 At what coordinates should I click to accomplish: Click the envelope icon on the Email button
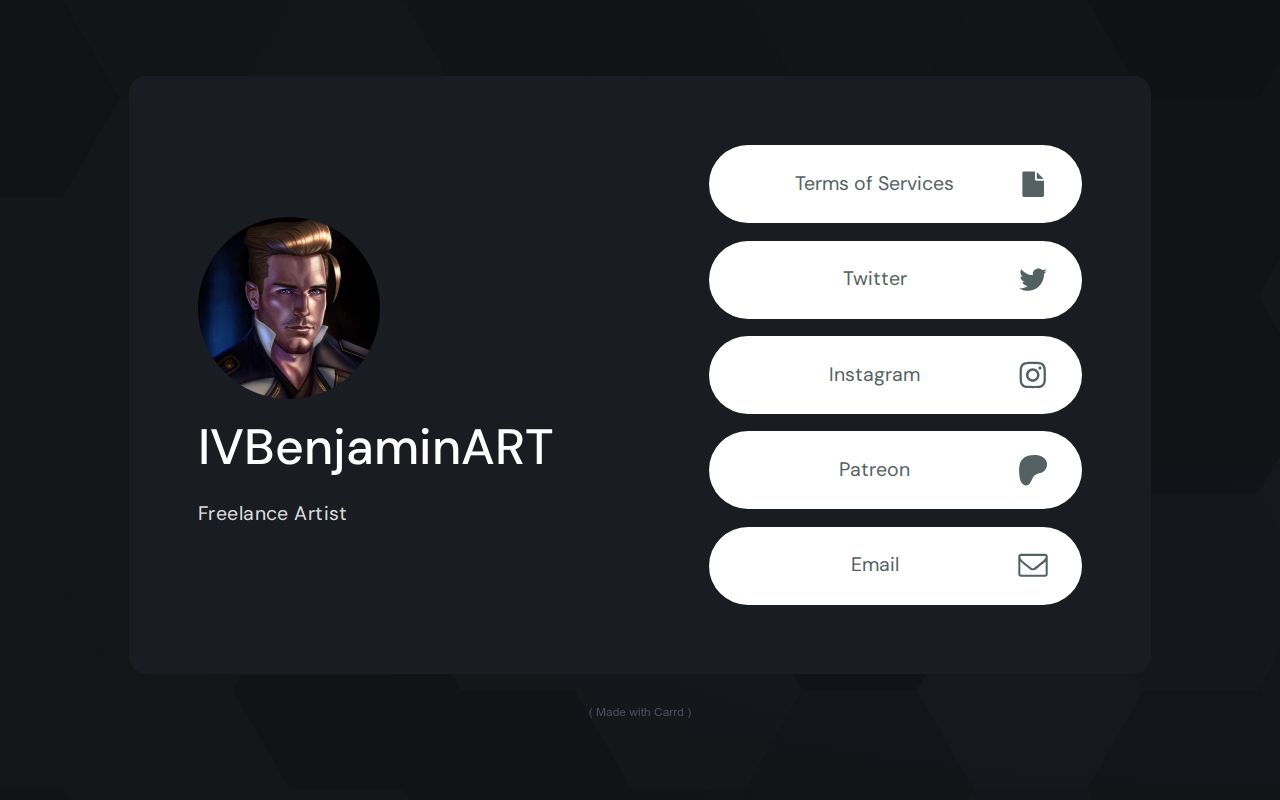click(1033, 565)
